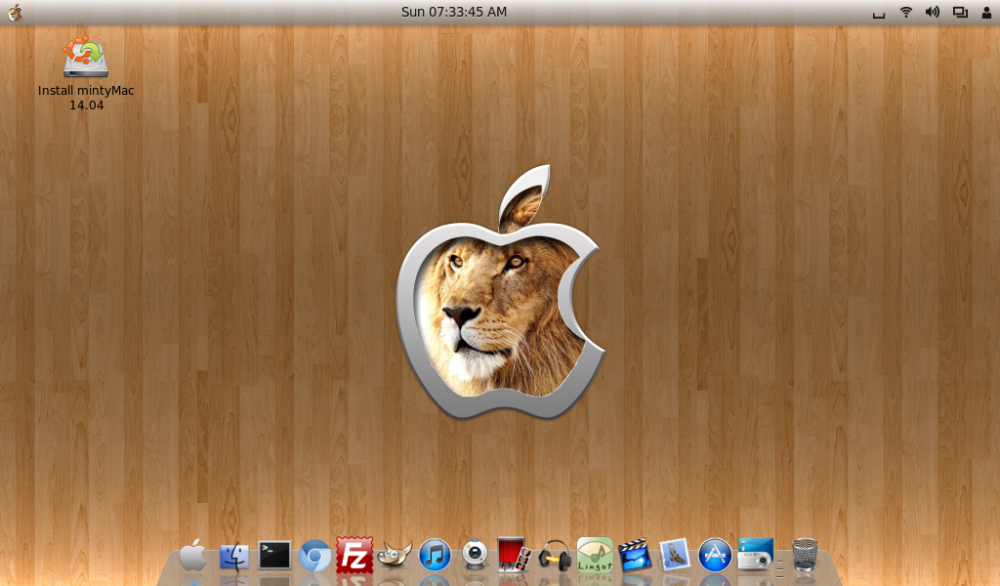Launch the camera screenshot tool in dock

(x=755, y=553)
